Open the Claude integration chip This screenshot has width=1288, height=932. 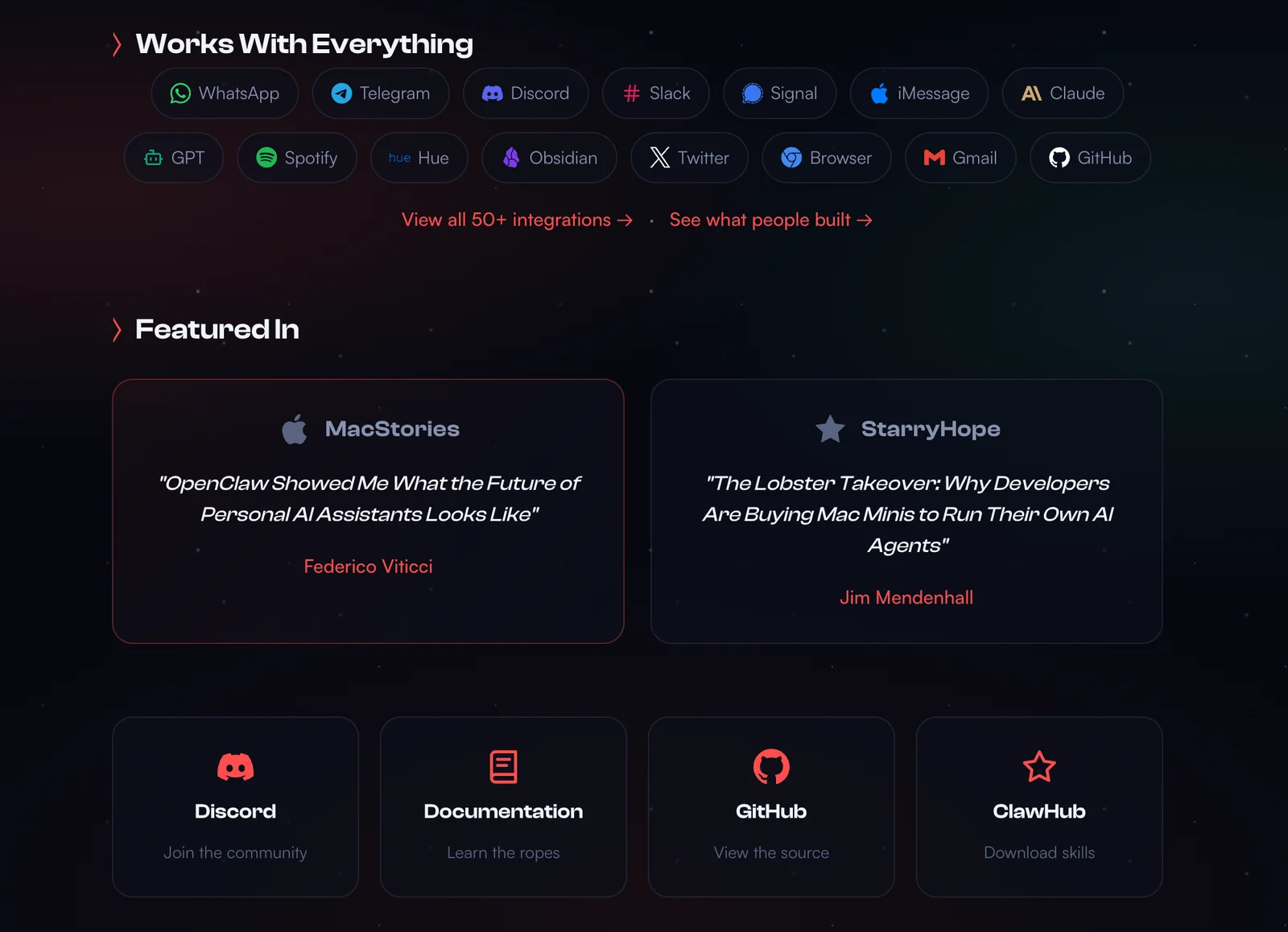pos(1062,93)
